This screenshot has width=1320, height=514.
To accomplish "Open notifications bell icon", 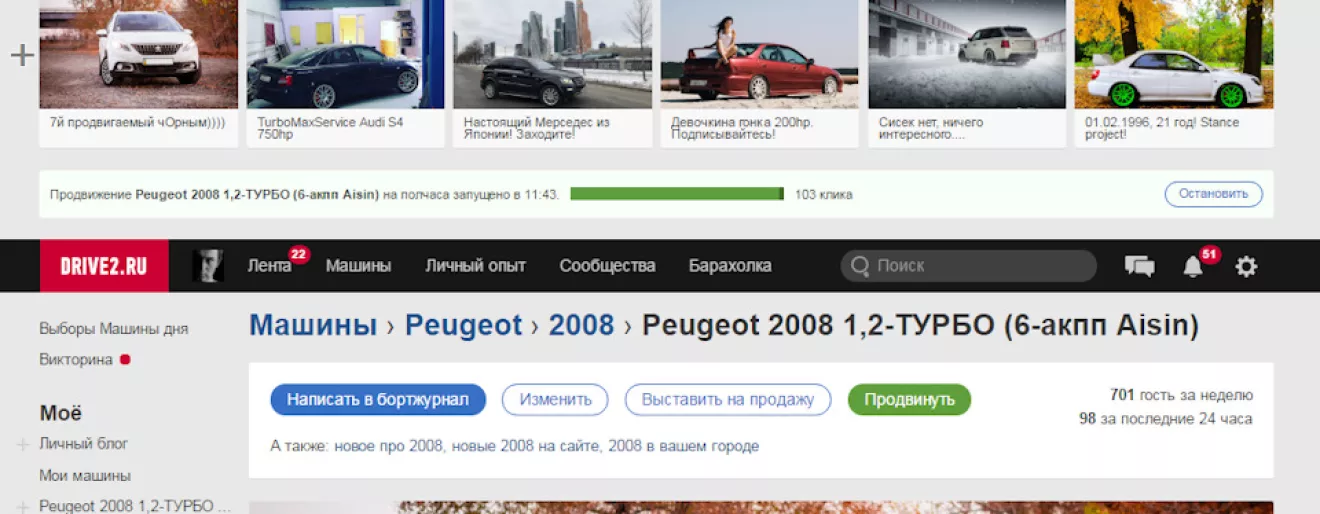I will 1192,267.
